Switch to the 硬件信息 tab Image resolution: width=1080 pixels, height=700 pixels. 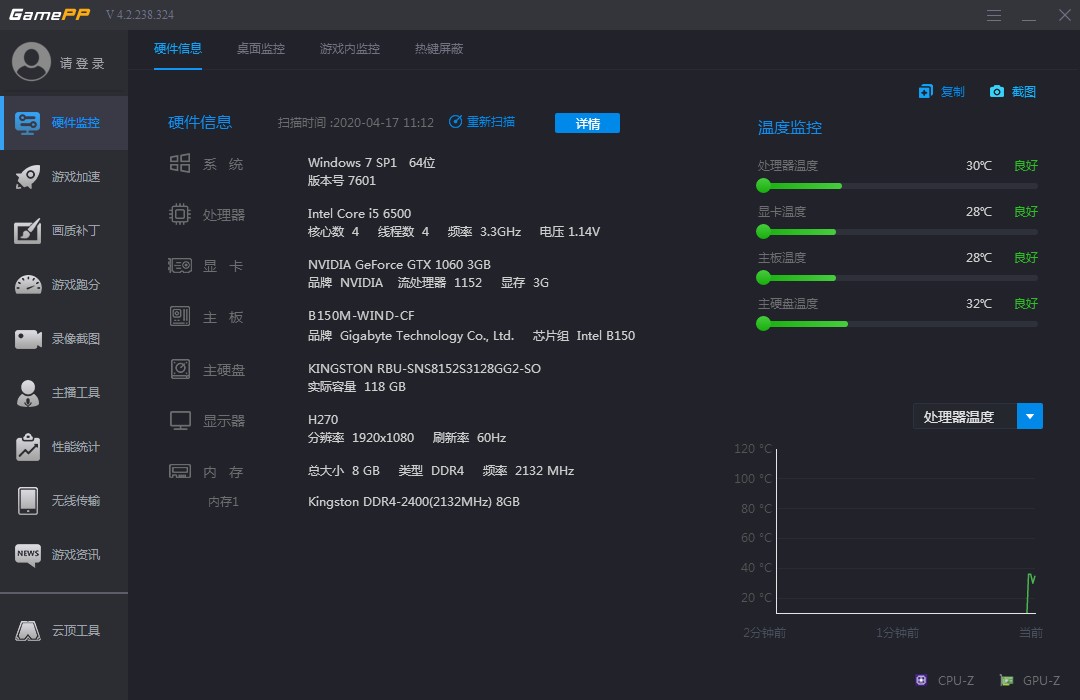pyautogui.click(x=178, y=49)
